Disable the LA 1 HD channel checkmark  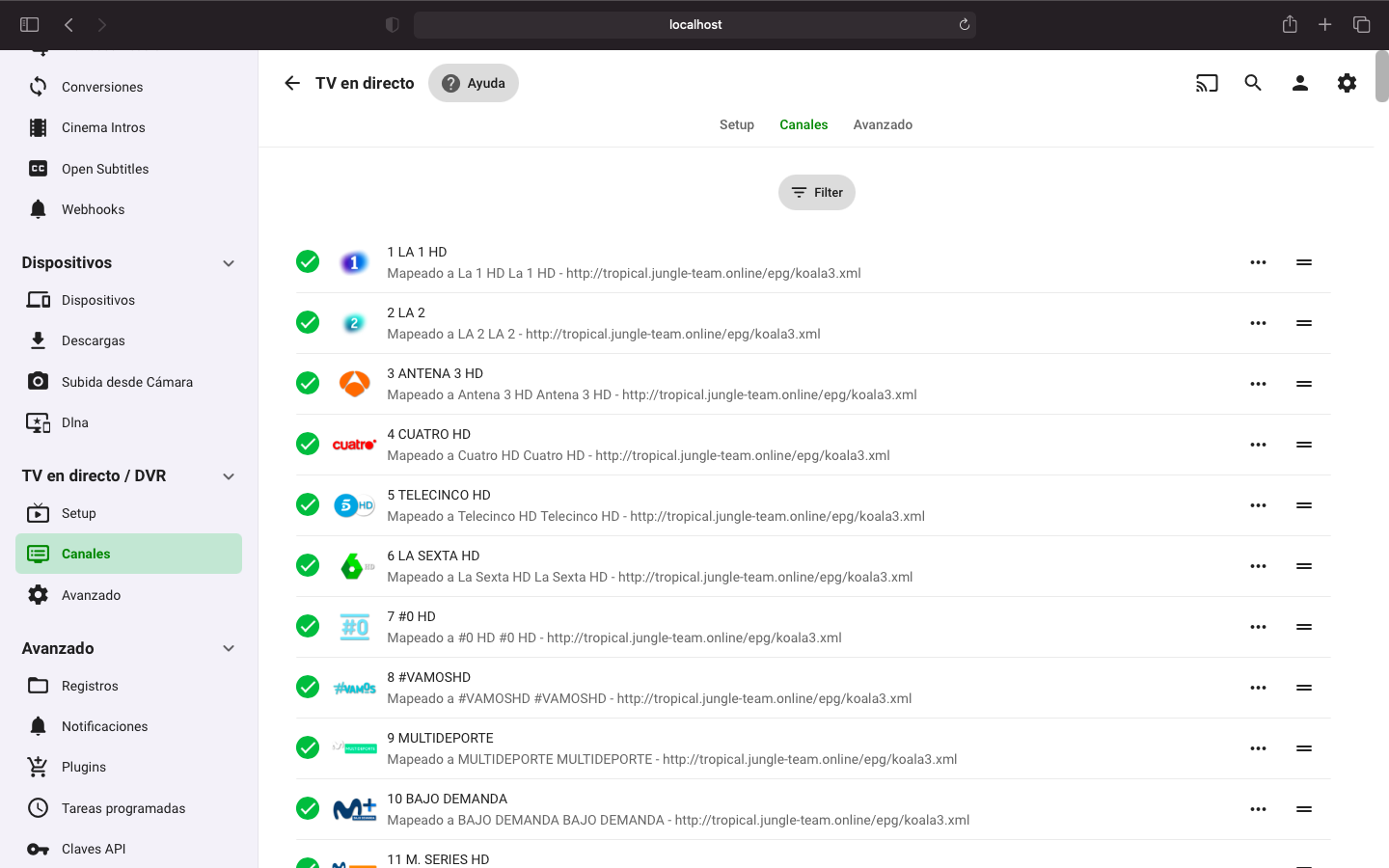[308, 262]
